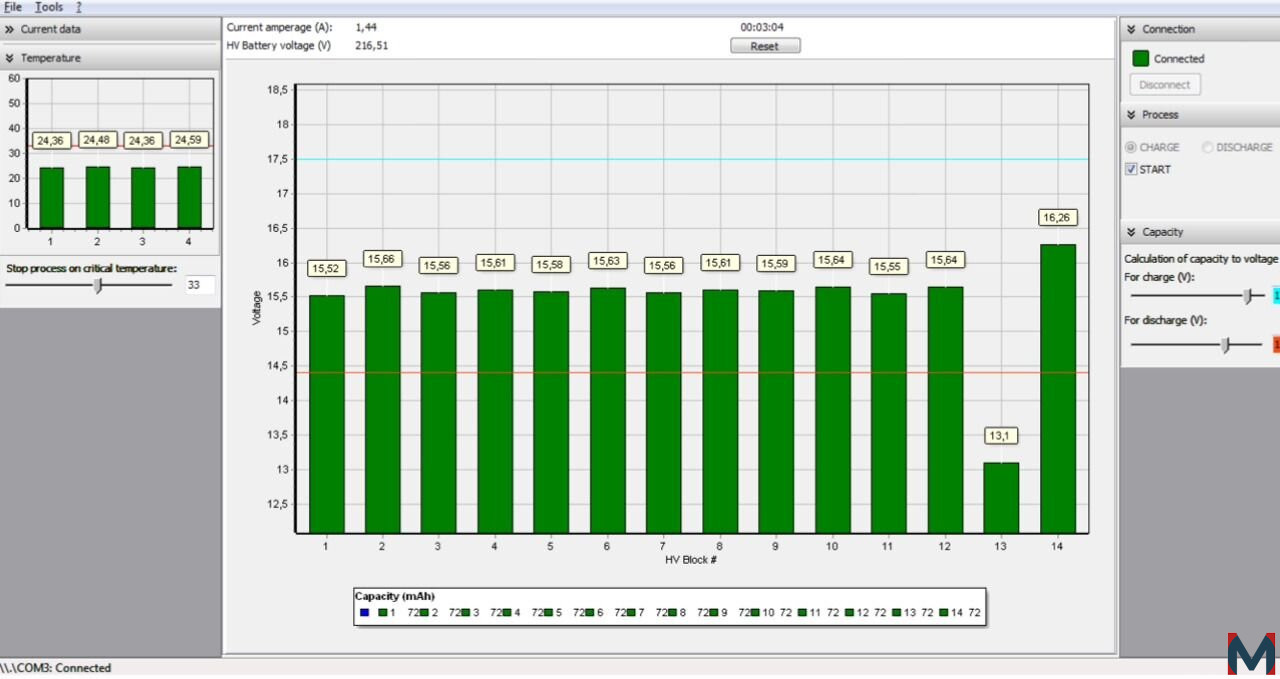Click the 24,59 temperature label

pos(189,140)
